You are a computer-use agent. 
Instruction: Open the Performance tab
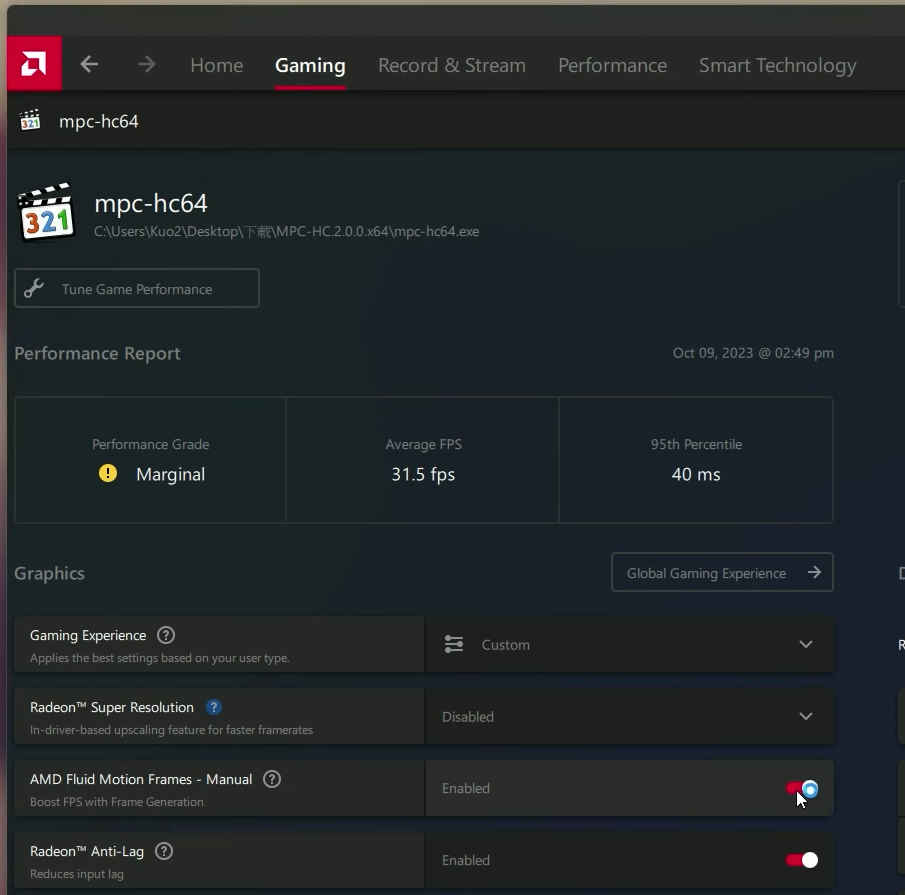tap(612, 65)
